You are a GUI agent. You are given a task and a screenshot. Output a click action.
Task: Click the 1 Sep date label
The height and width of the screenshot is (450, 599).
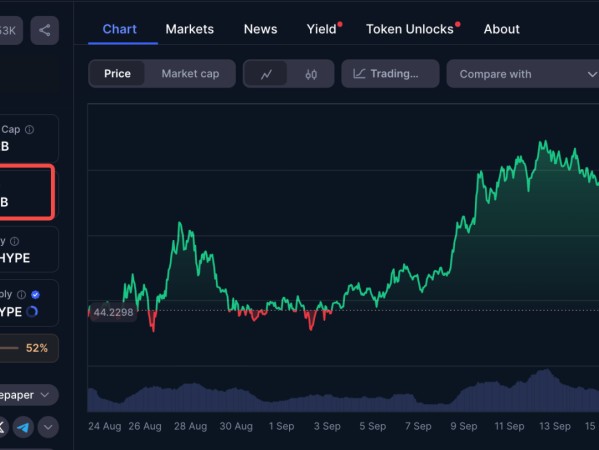(281, 426)
